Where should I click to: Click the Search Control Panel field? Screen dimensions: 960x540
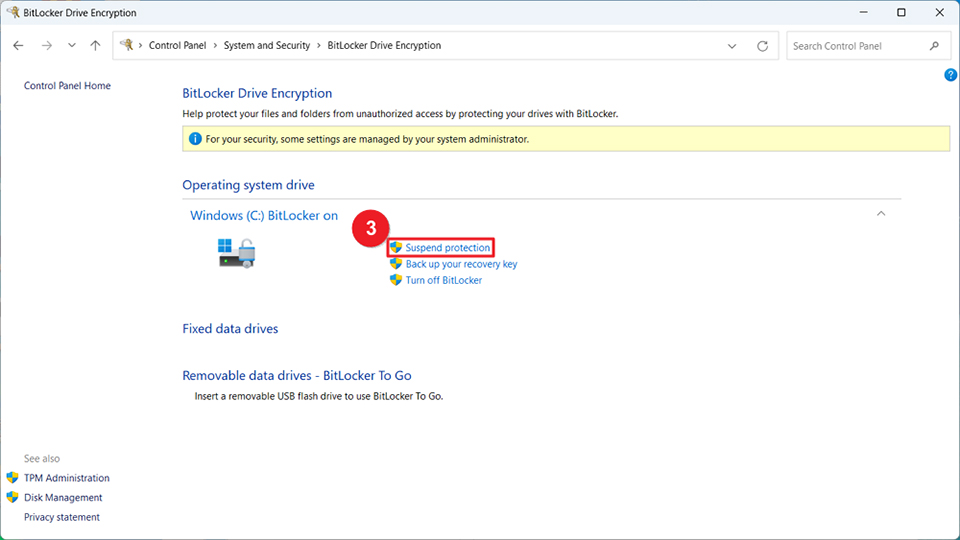click(855, 46)
